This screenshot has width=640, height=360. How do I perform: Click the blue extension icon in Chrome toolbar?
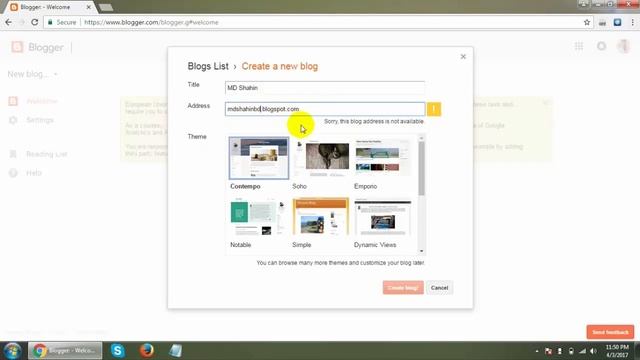click(x=618, y=22)
